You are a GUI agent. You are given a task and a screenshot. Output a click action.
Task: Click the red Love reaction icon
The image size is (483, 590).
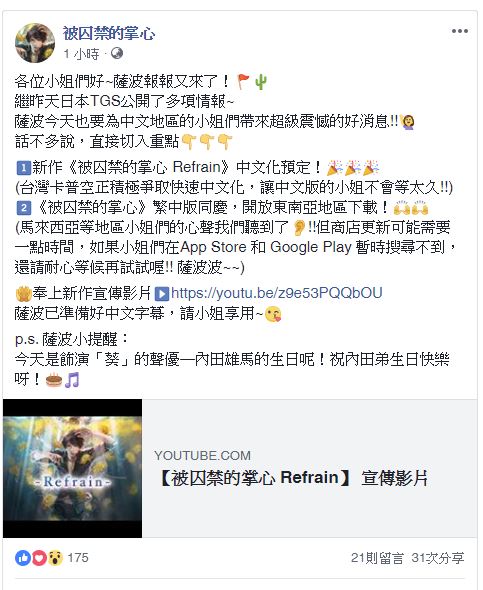click(x=39, y=558)
